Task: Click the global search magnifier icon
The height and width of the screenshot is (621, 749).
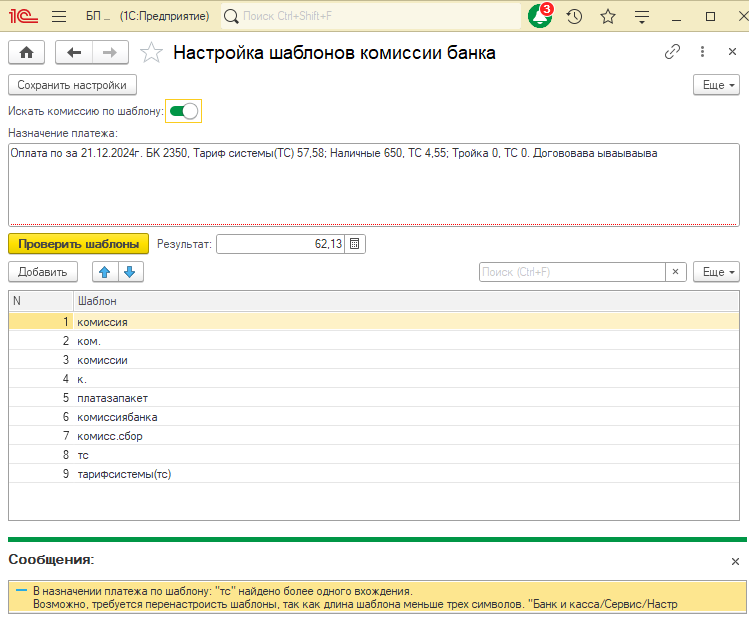Action: click(231, 16)
